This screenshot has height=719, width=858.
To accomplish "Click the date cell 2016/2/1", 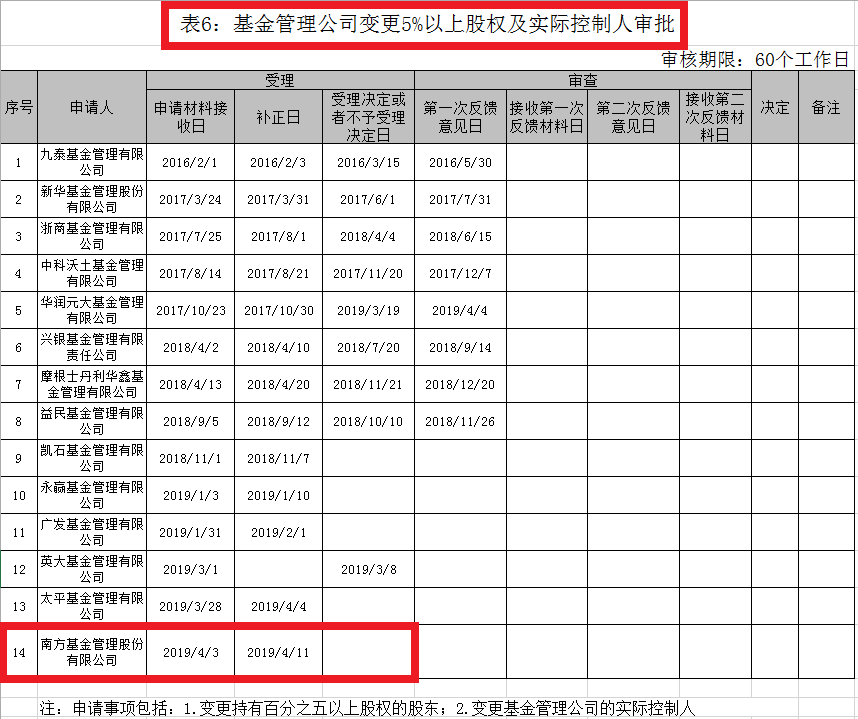I will click(x=190, y=163).
